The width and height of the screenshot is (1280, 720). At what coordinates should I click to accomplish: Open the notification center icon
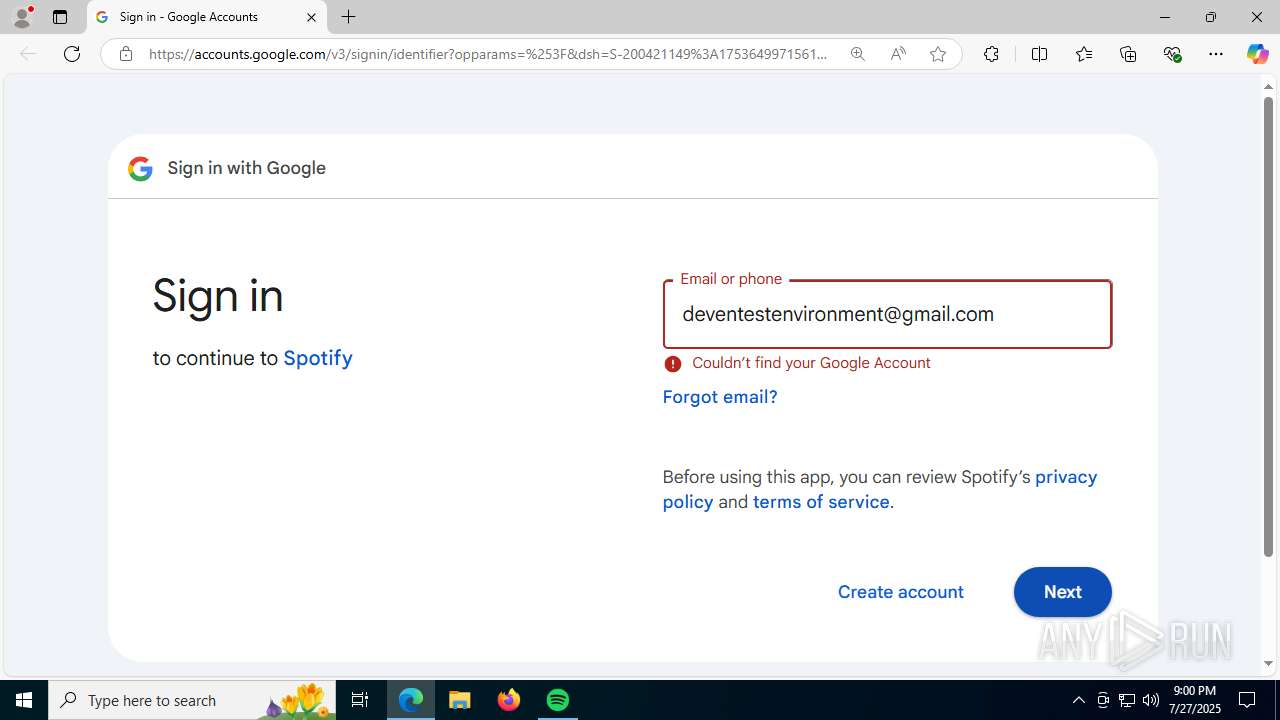coord(1248,700)
